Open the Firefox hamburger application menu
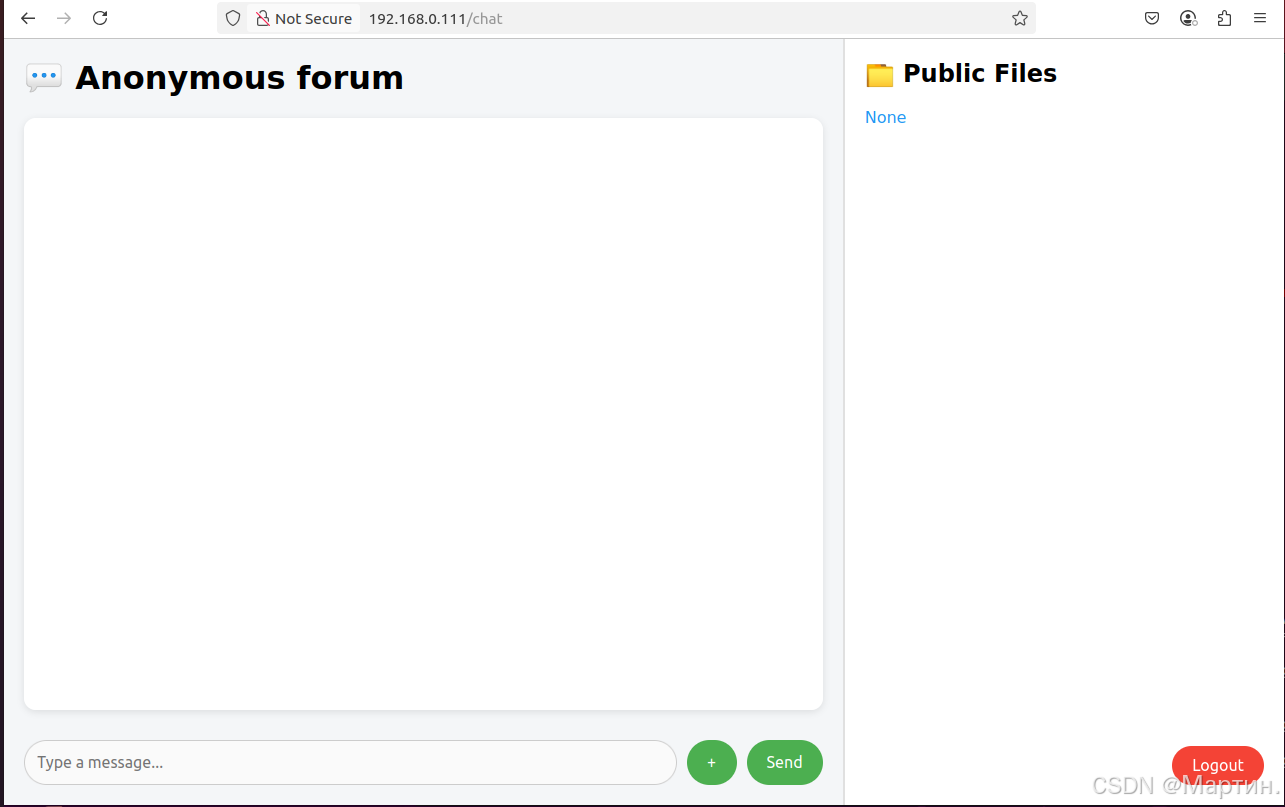 tap(1259, 18)
